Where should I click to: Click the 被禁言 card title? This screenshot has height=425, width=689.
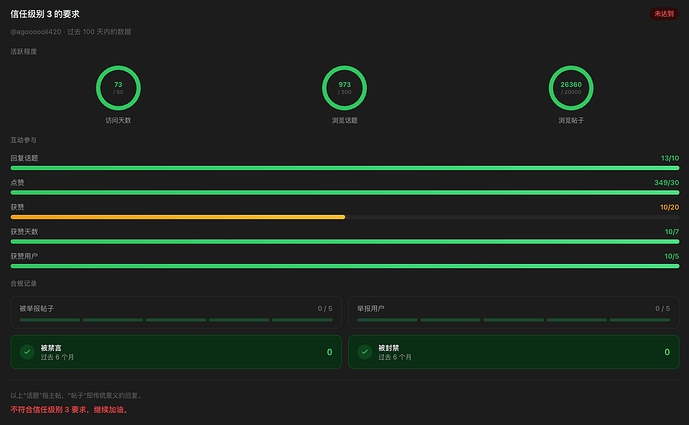click(x=51, y=348)
